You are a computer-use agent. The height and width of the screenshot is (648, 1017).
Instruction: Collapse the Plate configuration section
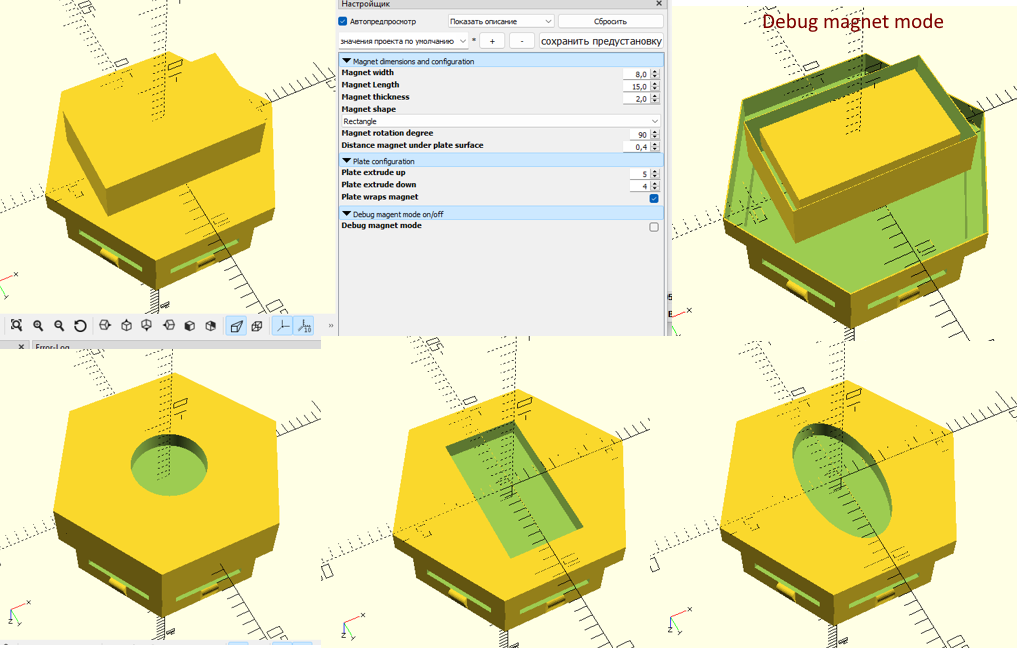(347, 160)
